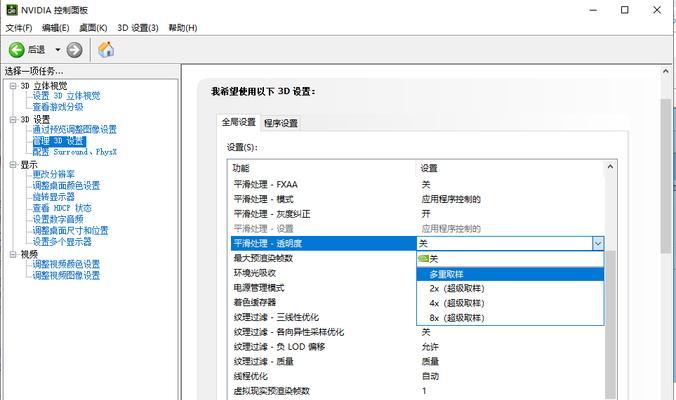Click the green Back arrow icon
Viewport: 676px width, 400px height.
coord(17,50)
